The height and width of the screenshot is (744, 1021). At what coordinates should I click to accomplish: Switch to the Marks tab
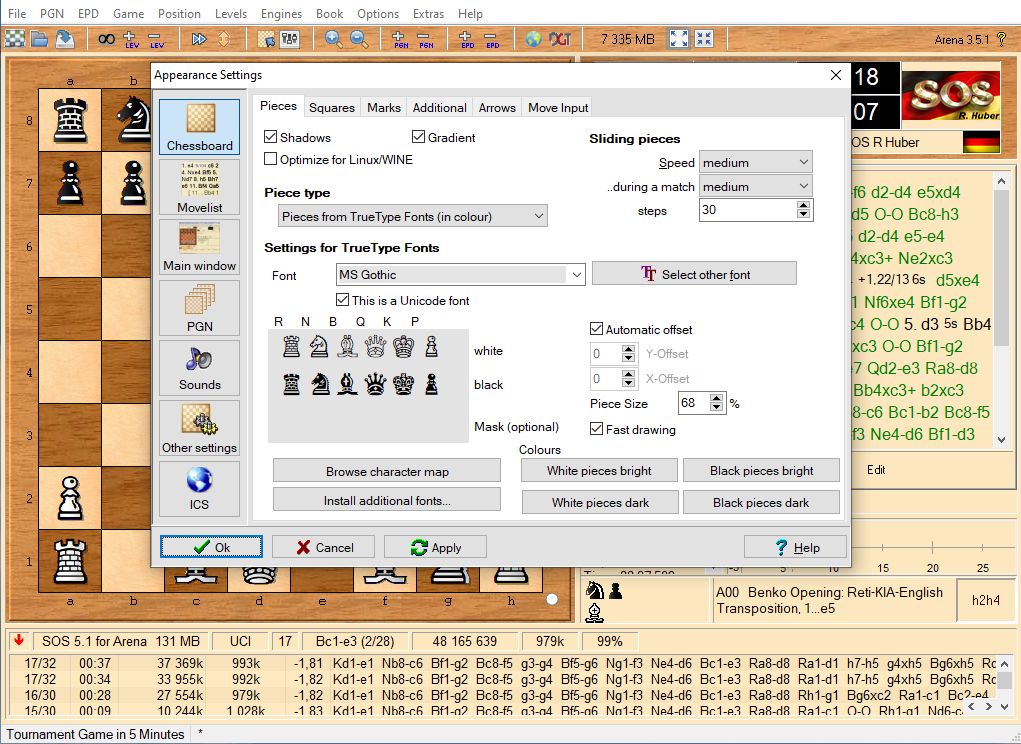[384, 107]
